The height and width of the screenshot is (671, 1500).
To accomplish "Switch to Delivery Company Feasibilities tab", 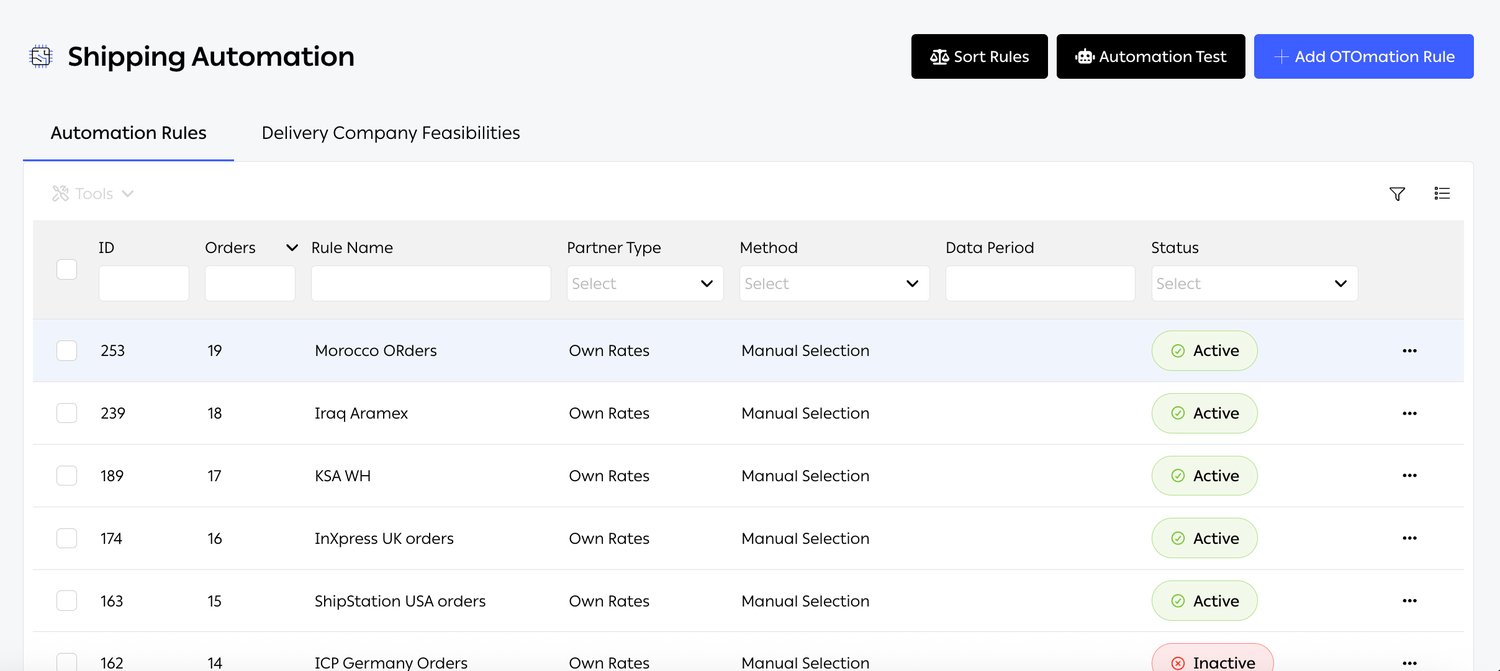I will click(390, 133).
